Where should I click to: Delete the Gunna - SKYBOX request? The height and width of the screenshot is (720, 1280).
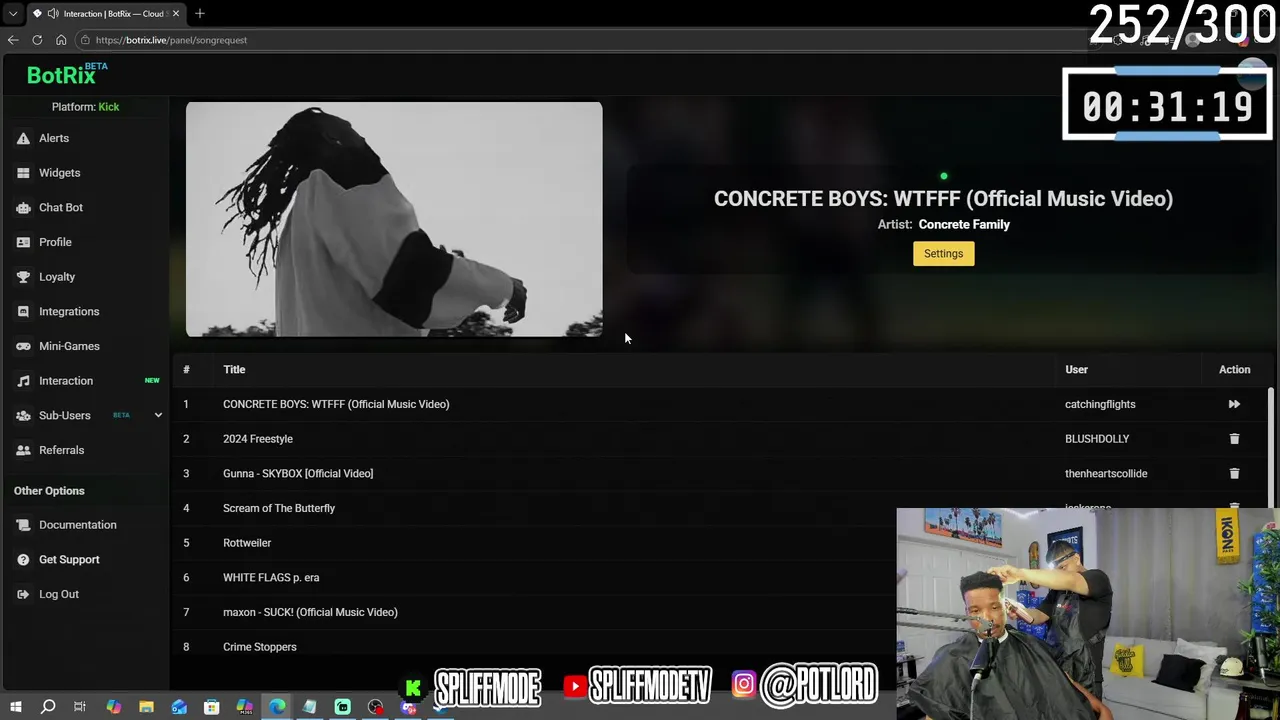pos(1234,473)
